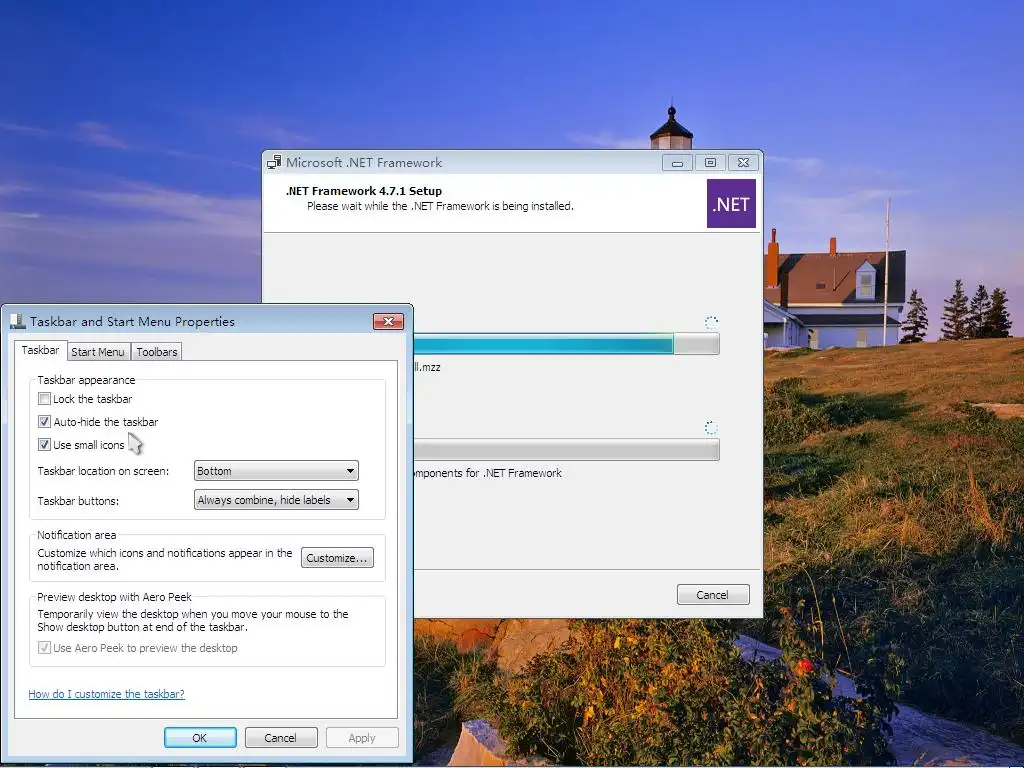This screenshot has width=1024, height=768.
Task: Open How do I customize the taskbar link
Action: (x=106, y=694)
